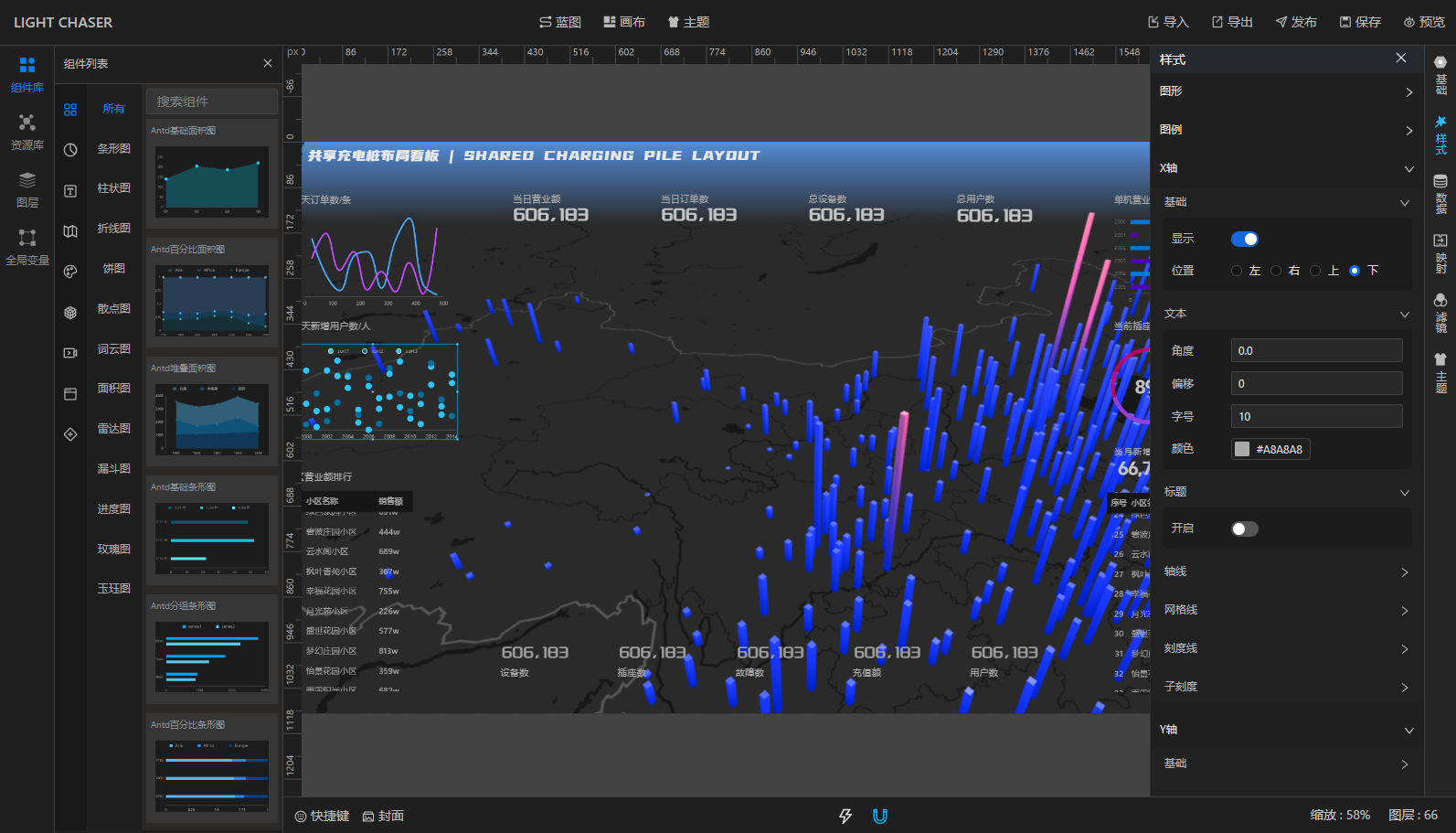Select the 右 position radio button
This screenshot has height=833, width=1456.
pos(1276,271)
